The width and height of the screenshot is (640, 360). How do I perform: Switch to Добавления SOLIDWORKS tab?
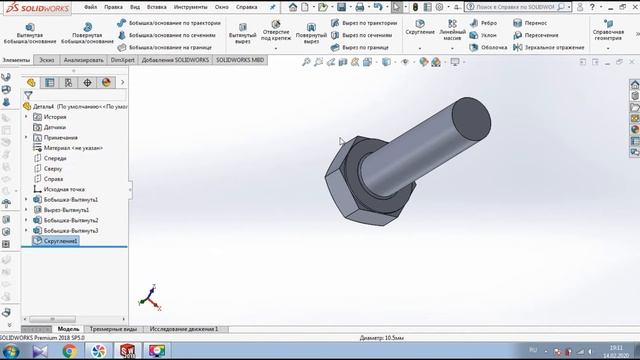tap(175, 60)
